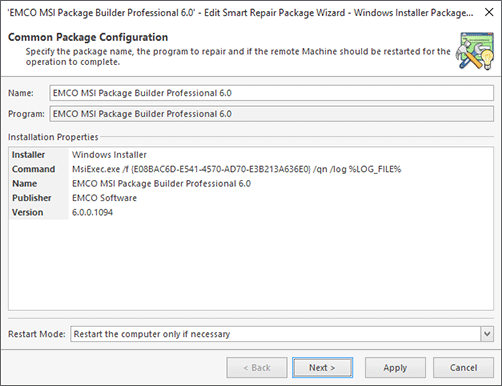
Task: Select the Installer property row label
Action: (x=28, y=155)
